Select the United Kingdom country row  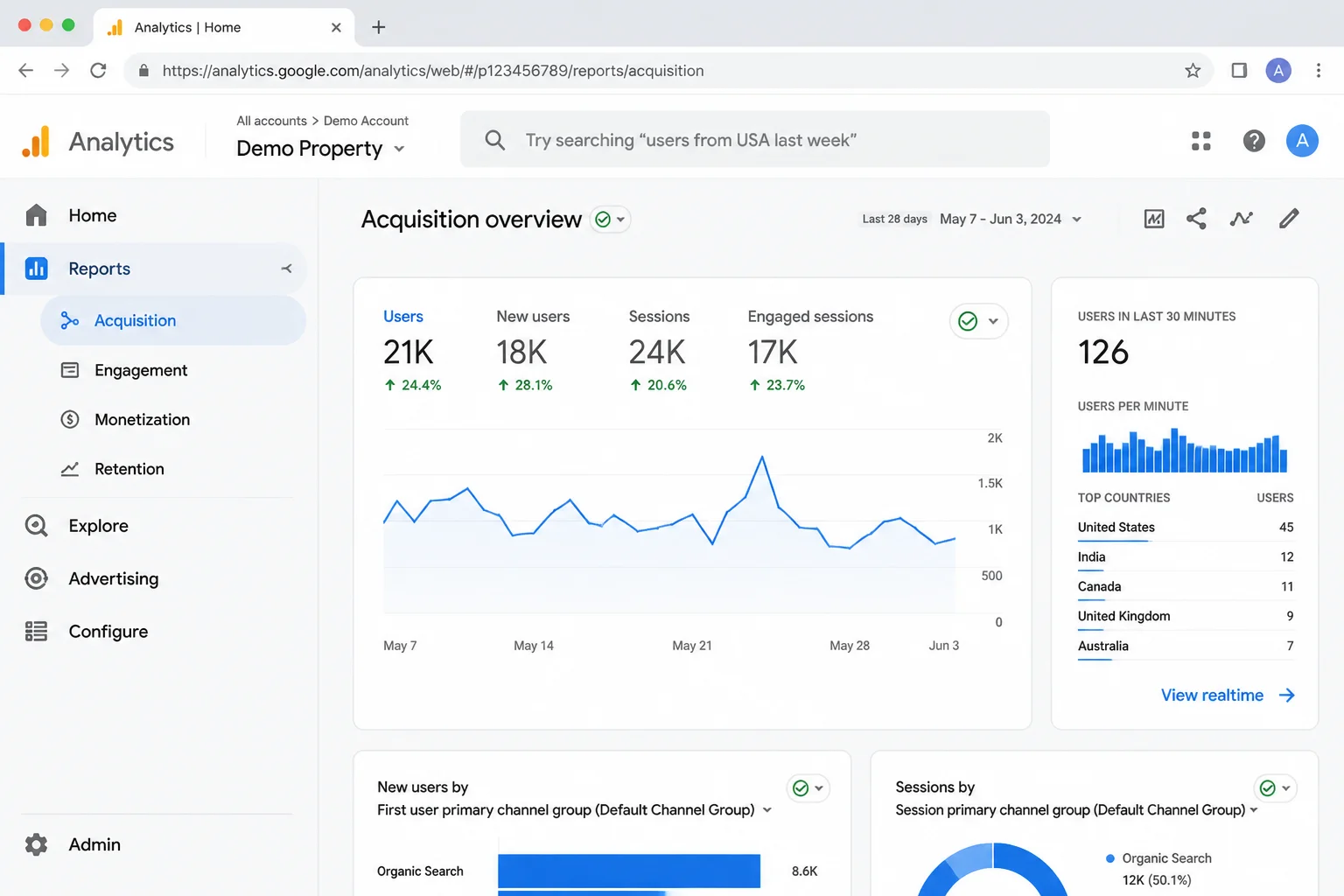tap(1186, 617)
